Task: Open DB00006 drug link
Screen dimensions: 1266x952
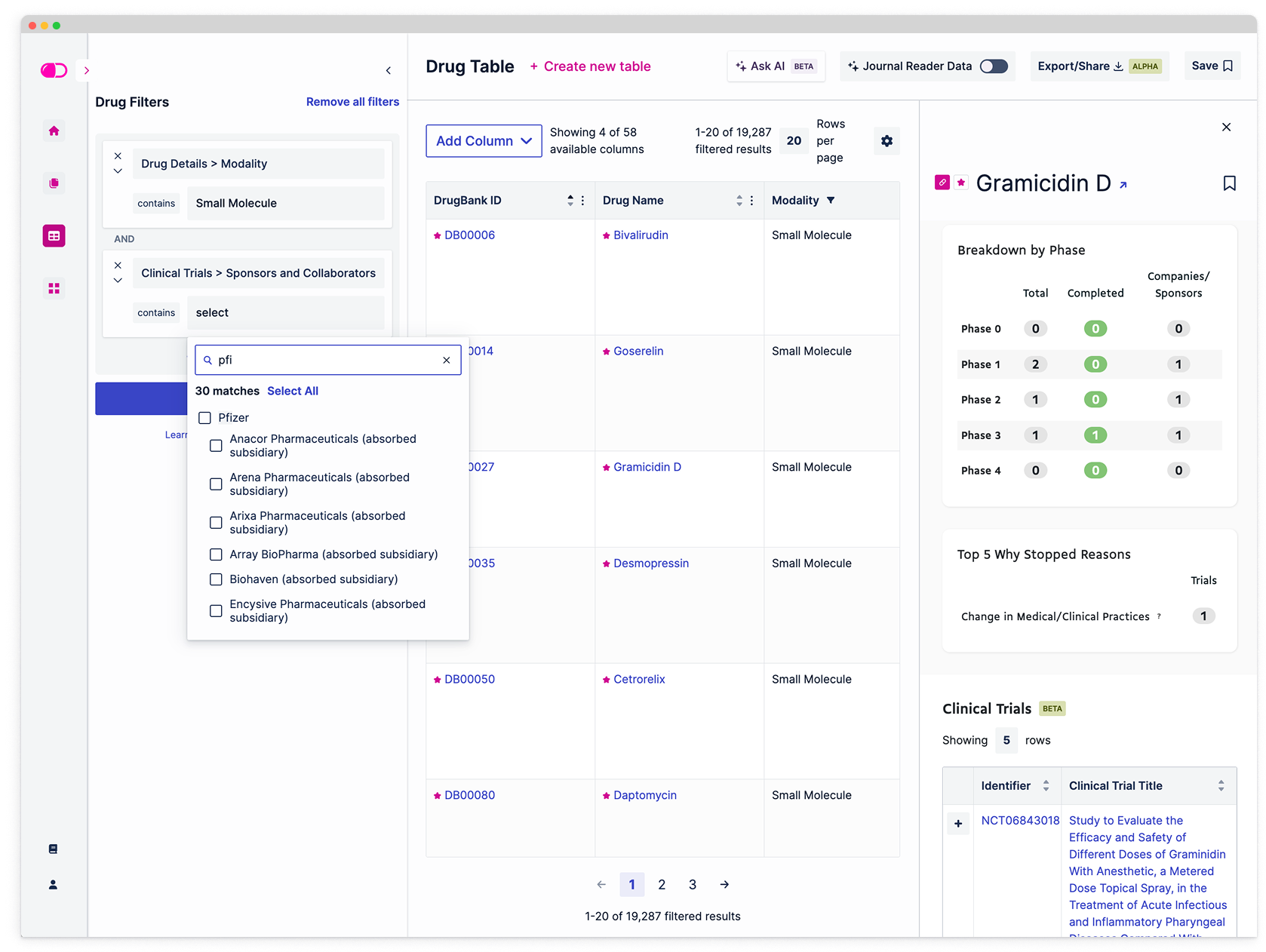Action: (x=469, y=235)
